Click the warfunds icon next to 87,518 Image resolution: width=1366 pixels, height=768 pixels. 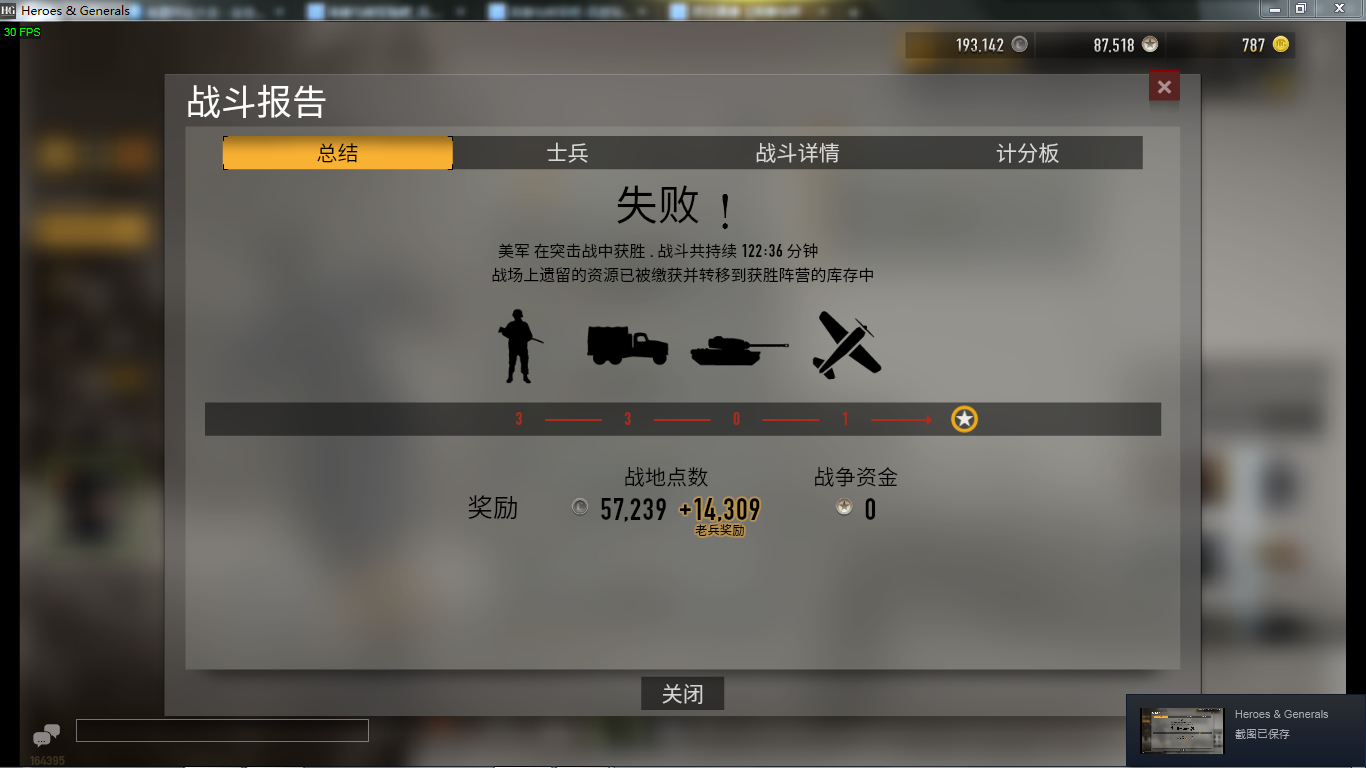click(x=1150, y=45)
